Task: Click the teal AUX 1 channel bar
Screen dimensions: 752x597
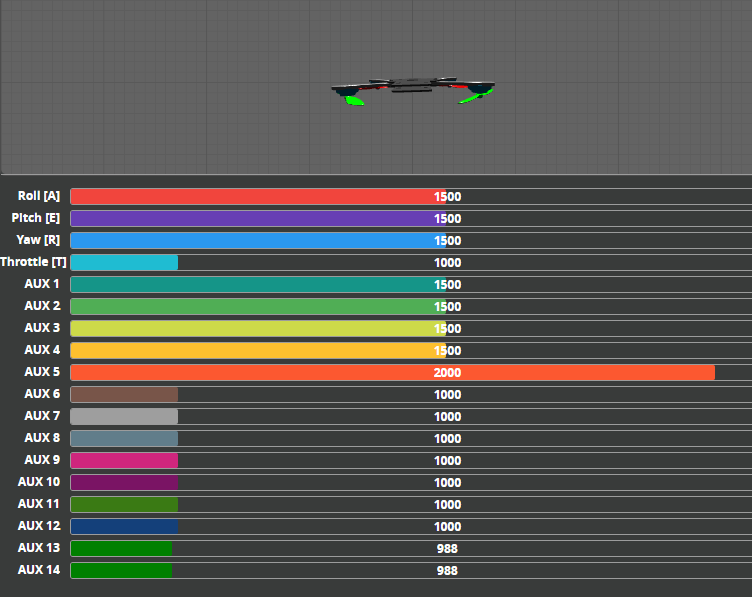Action: (x=257, y=285)
